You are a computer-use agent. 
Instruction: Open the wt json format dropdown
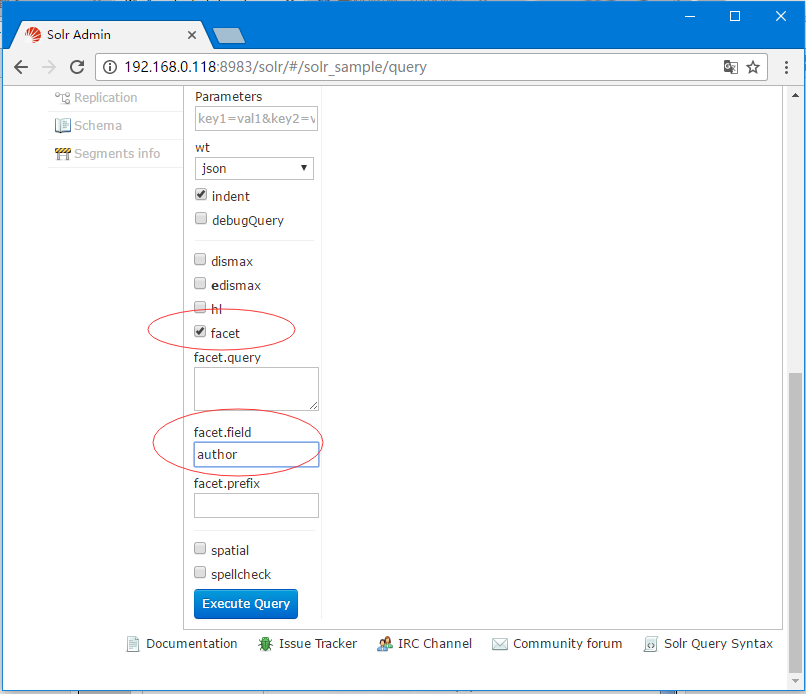click(254, 169)
